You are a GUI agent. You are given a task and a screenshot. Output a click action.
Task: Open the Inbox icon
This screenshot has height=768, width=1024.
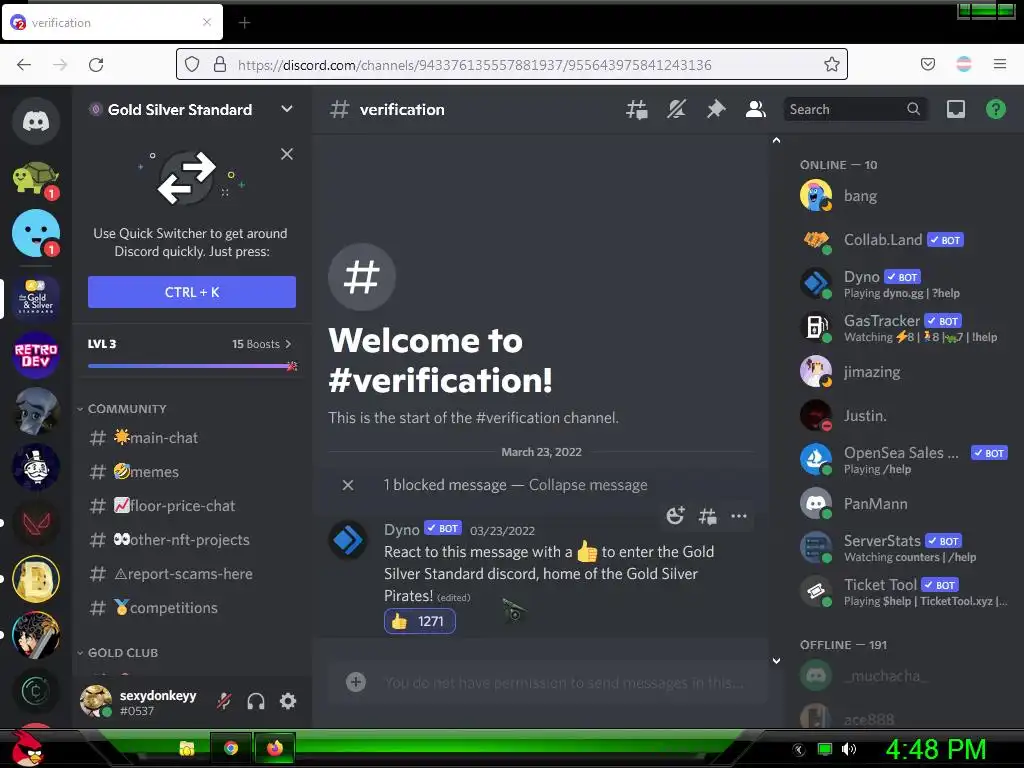click(x=955, y=110)
